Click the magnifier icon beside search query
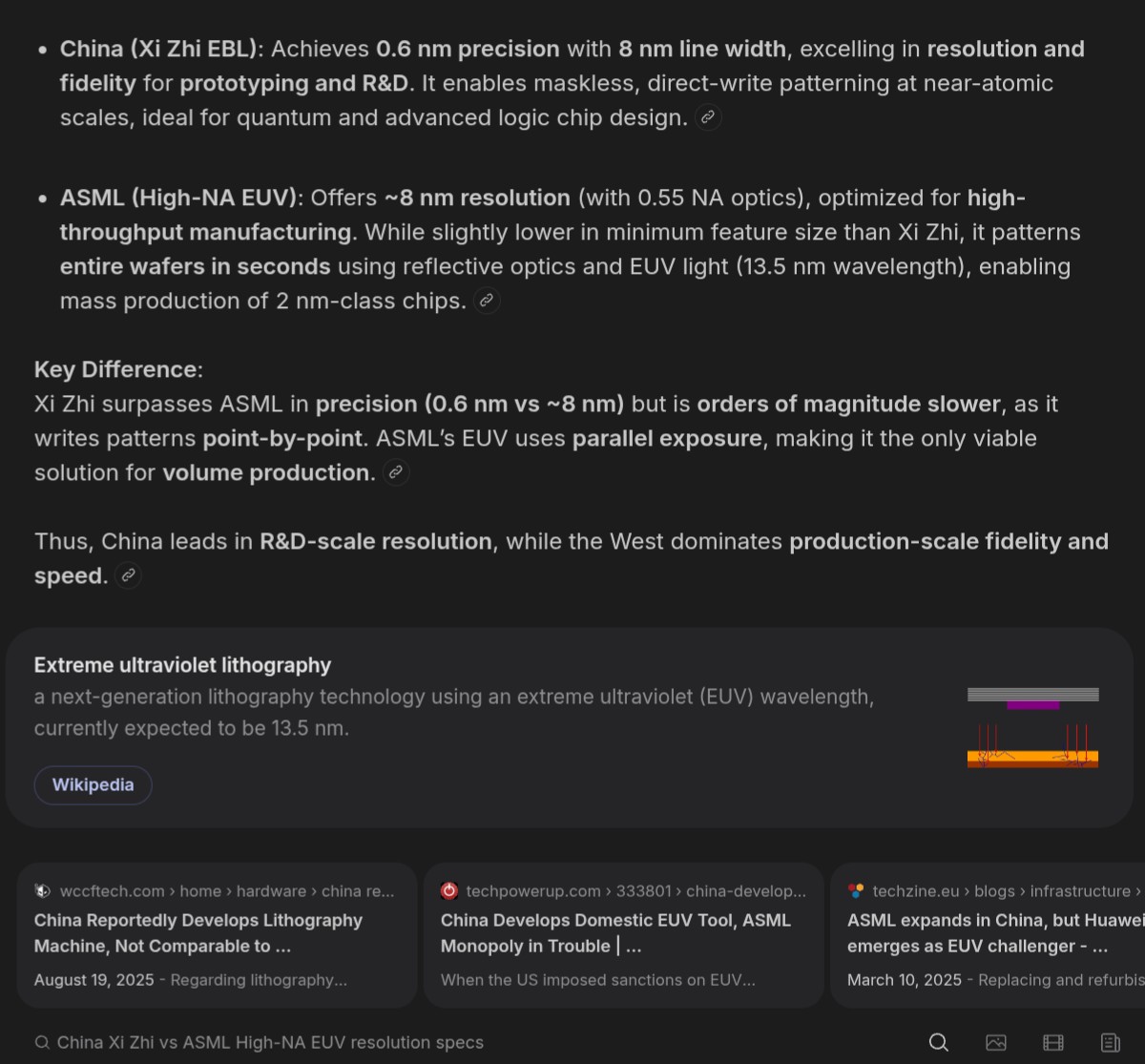This screenshot has width=1145, height=1064. pyautogui.click(x=42, y=1042)
